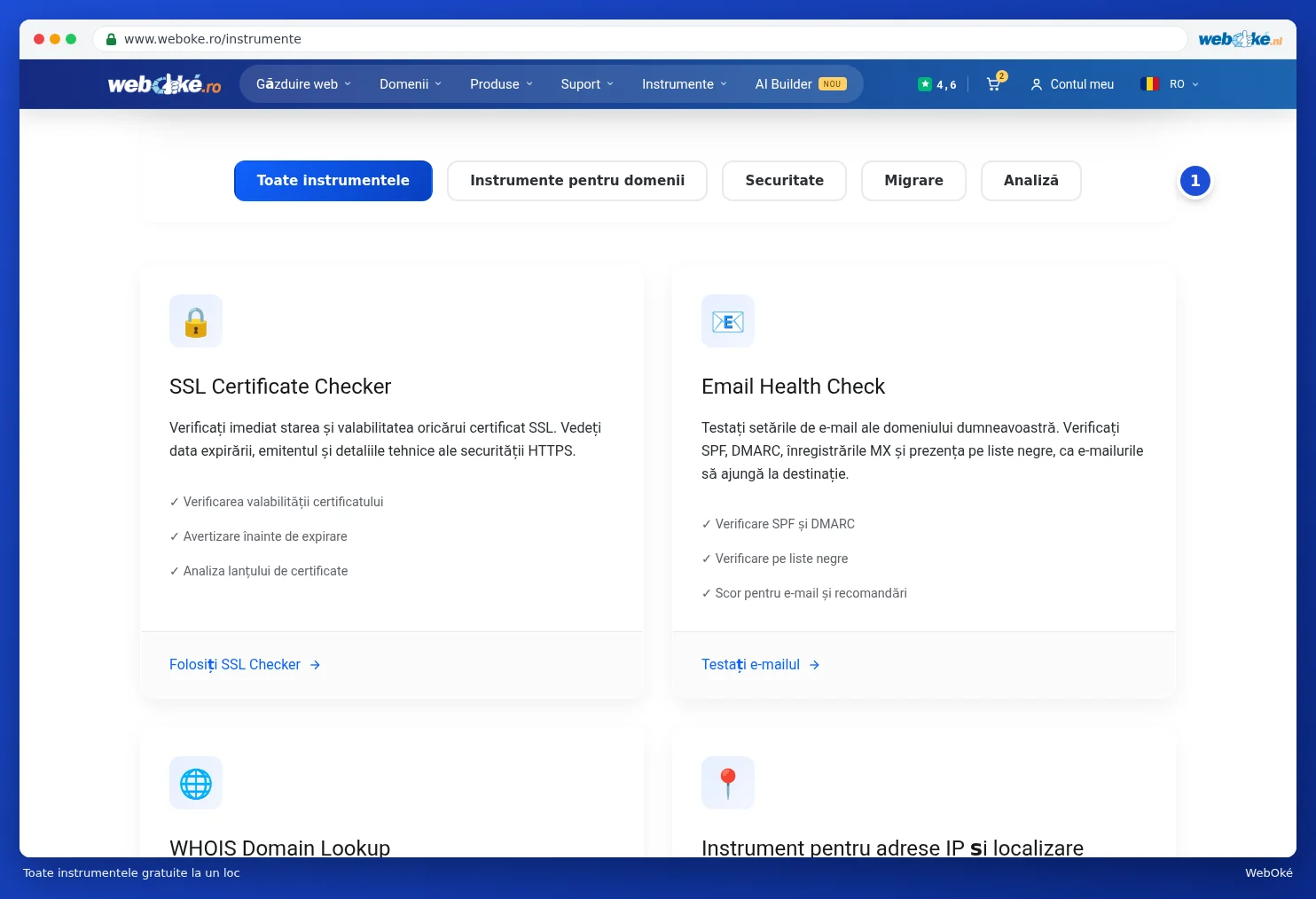
Task: Click the padlock icon on SSL Certificate Checker card
Action: [196, 321]
